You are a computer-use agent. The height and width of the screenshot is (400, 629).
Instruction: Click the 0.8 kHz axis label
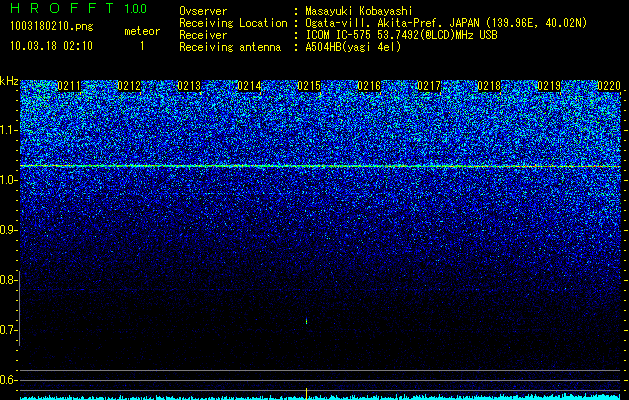[8, 280]
